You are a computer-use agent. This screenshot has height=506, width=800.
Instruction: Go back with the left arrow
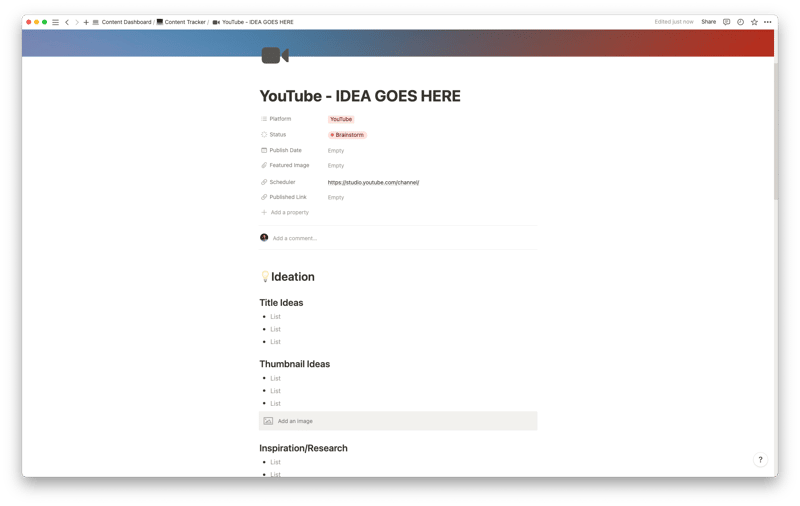coord(67,22)
